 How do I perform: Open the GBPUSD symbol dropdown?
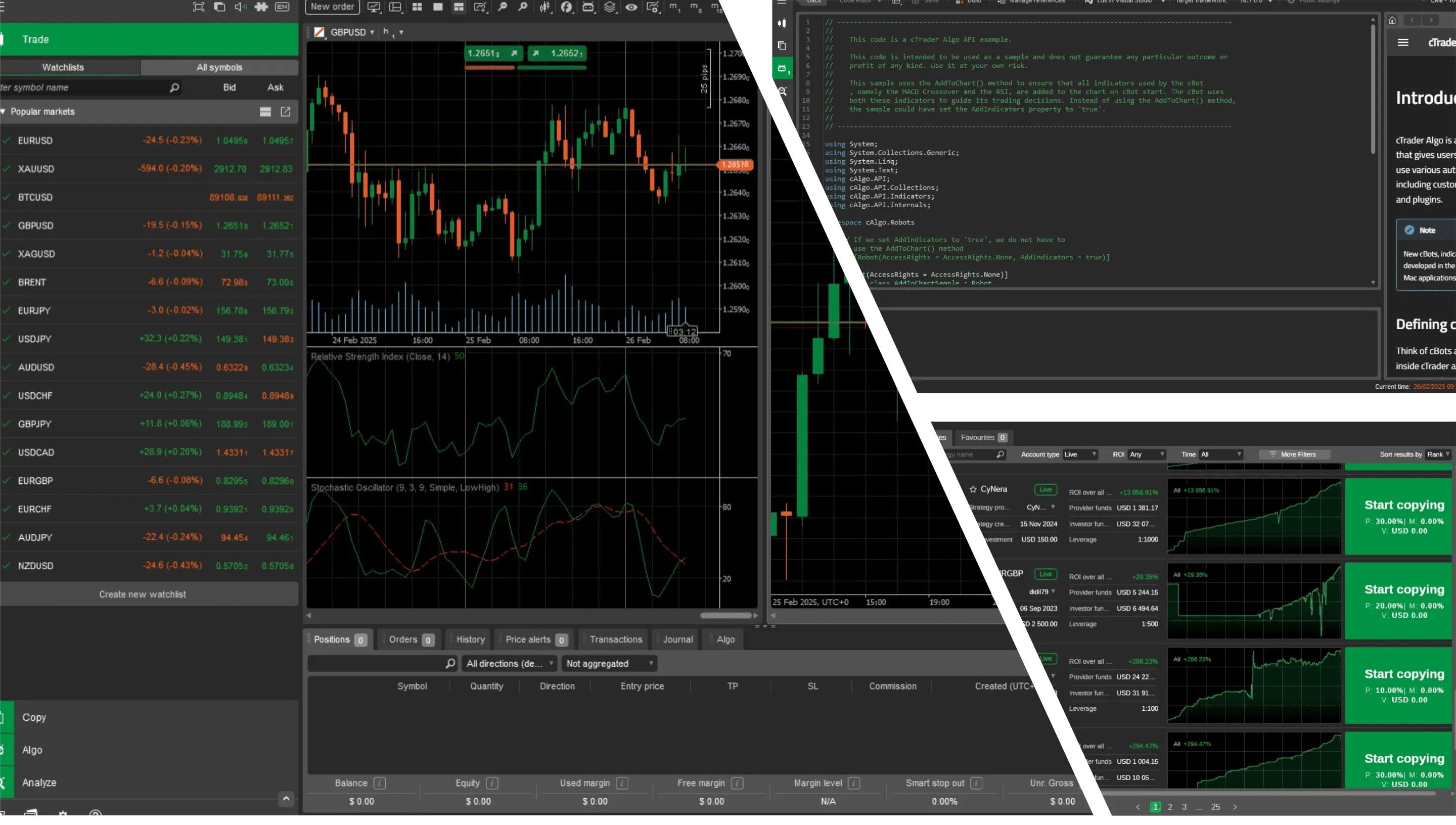coord(352,32)
